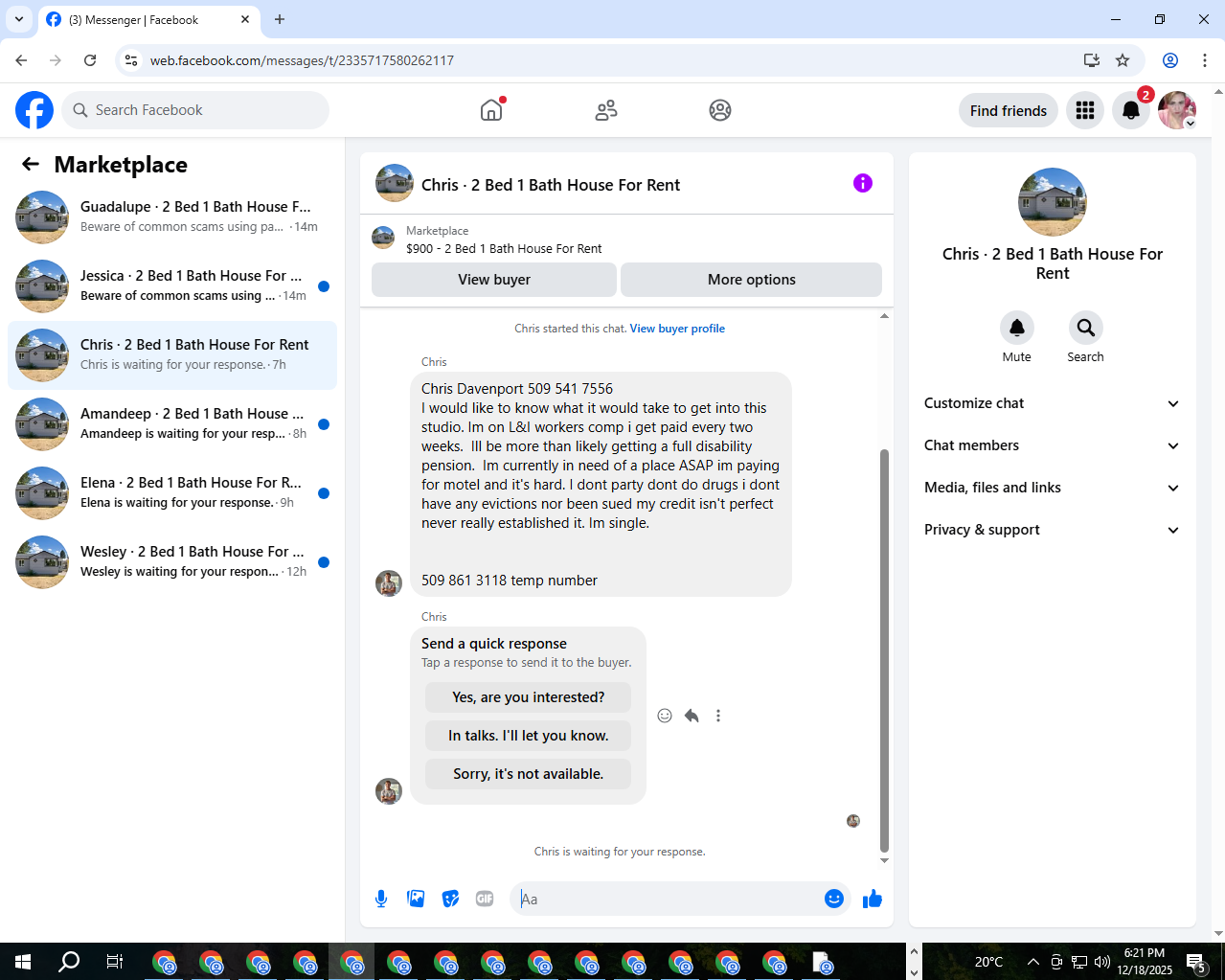Open Windows taskbar search
Image resolution: width=1225 pixels, height=980 pixels.
pyautogui.click(x=69, y=962)
